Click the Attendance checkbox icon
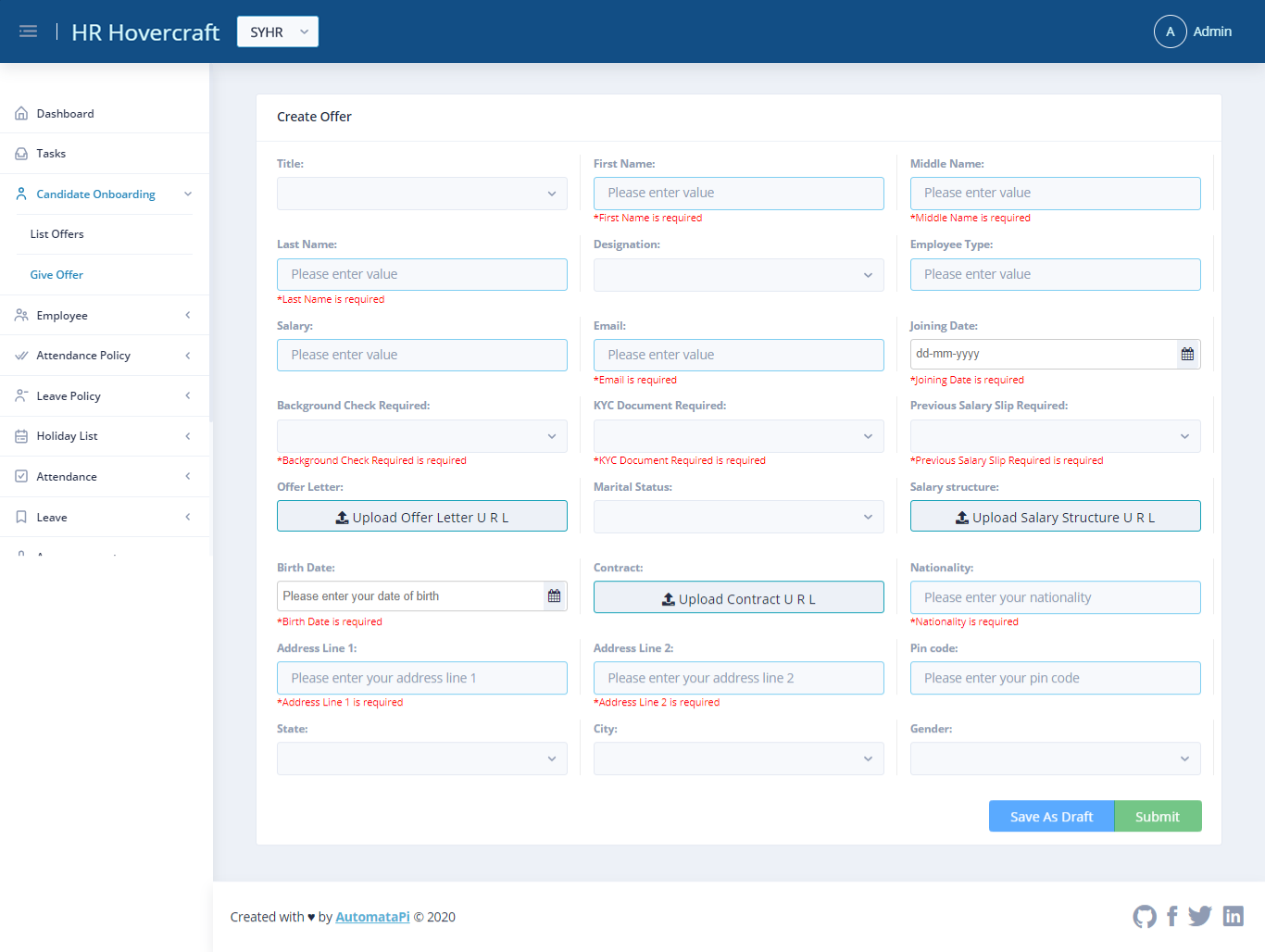The height and width of the screenshot is (952, 1265). tap(21, 477)
